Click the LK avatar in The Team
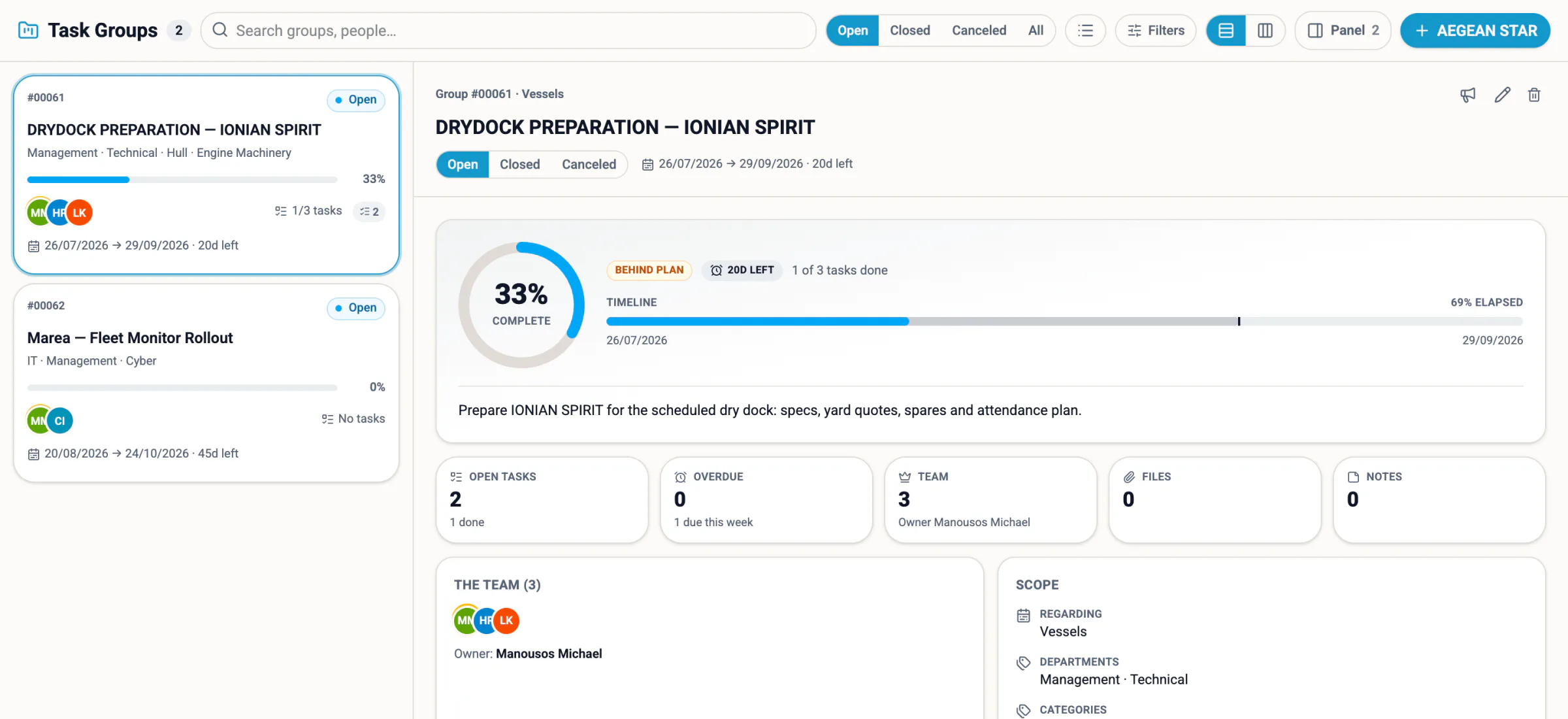The width and height of the screenshot is (1568, 719). pos(506,620)
